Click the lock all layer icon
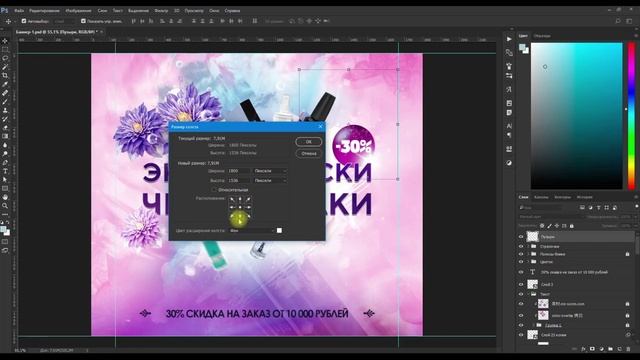640x360 pixels. (571, 226)
